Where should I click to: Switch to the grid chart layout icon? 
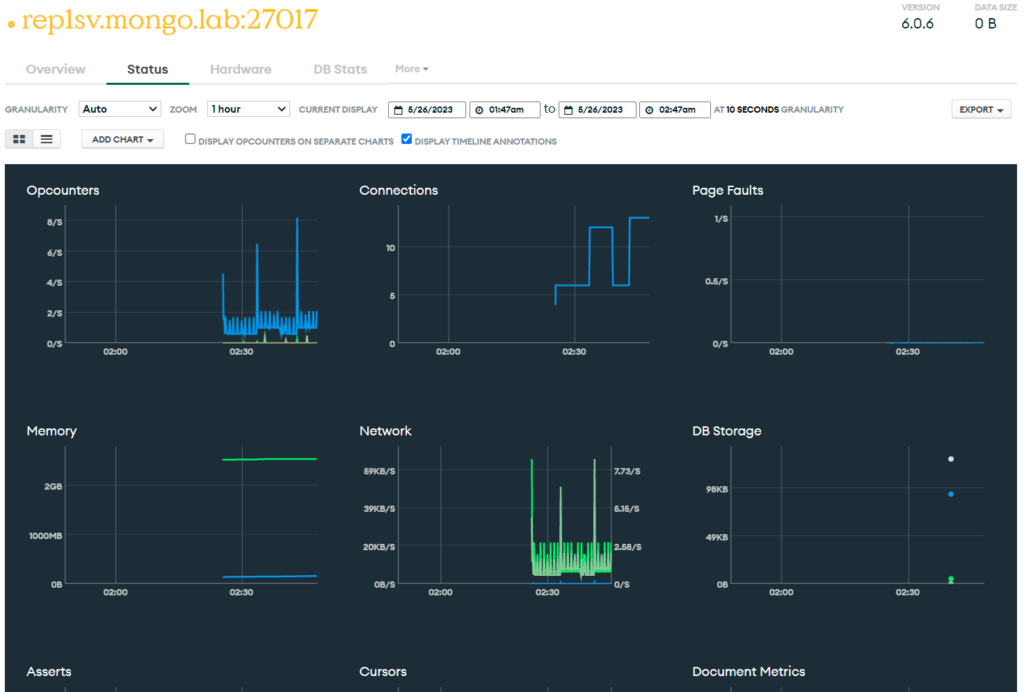[19, 139]
